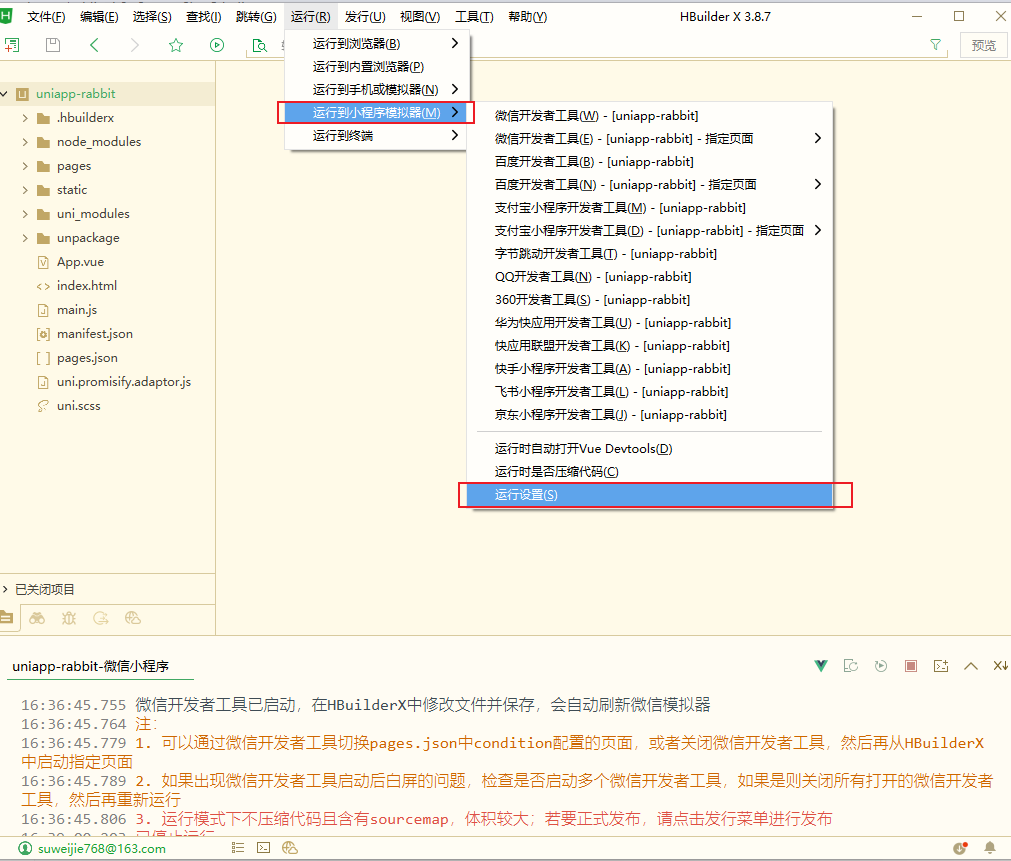Choose 百度开发者工具(B) - [uniapp-rabbit]
Image resolution: width=1011 pixels, height=861 pixels.
[651, 162]
